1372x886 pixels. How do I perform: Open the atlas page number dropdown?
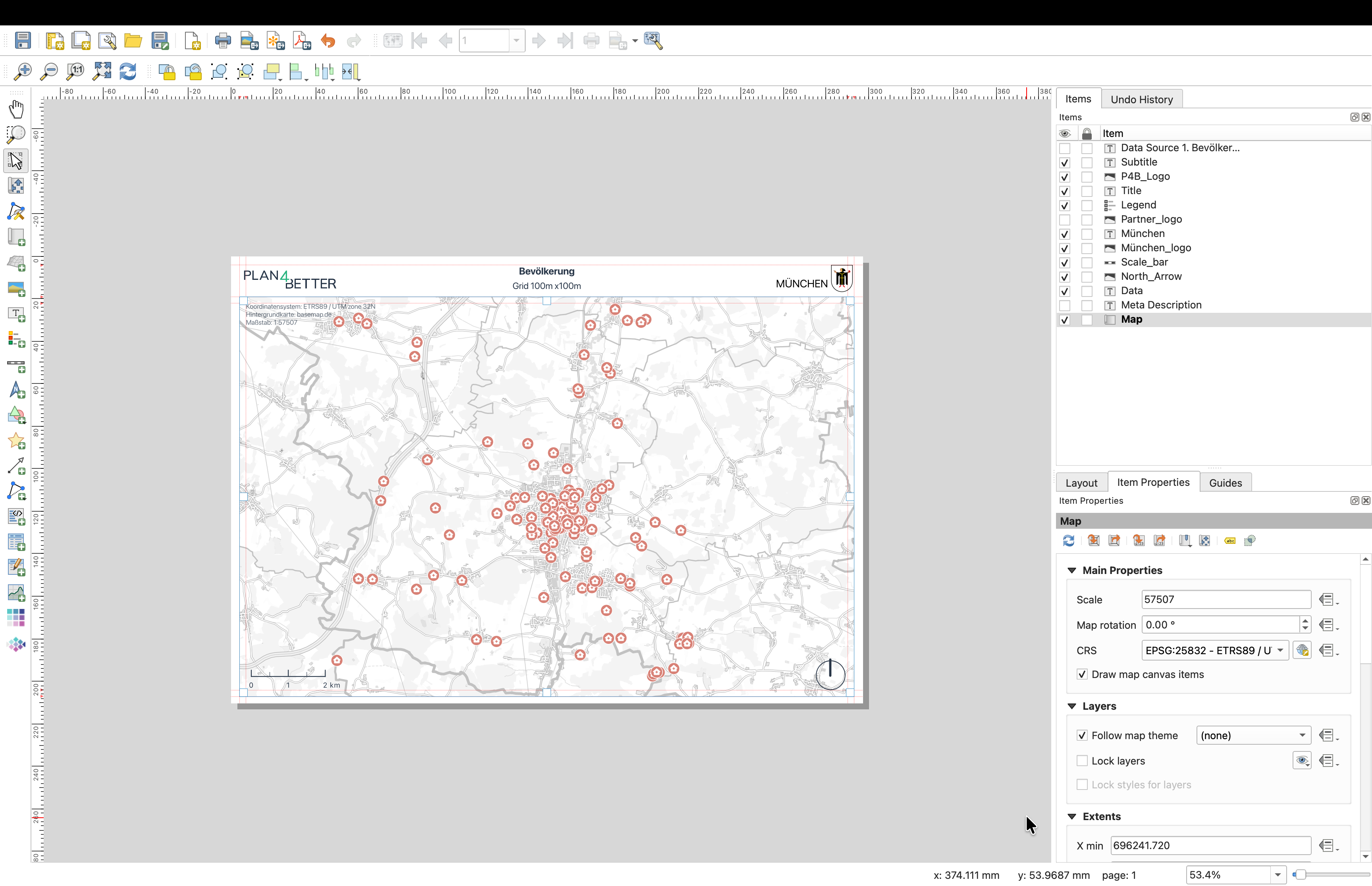point(516,40)
